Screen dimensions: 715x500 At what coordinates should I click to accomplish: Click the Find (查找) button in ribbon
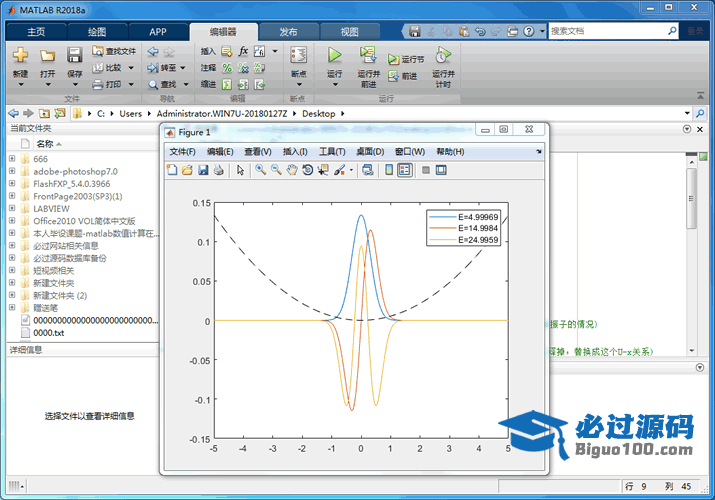coord(162,84)
